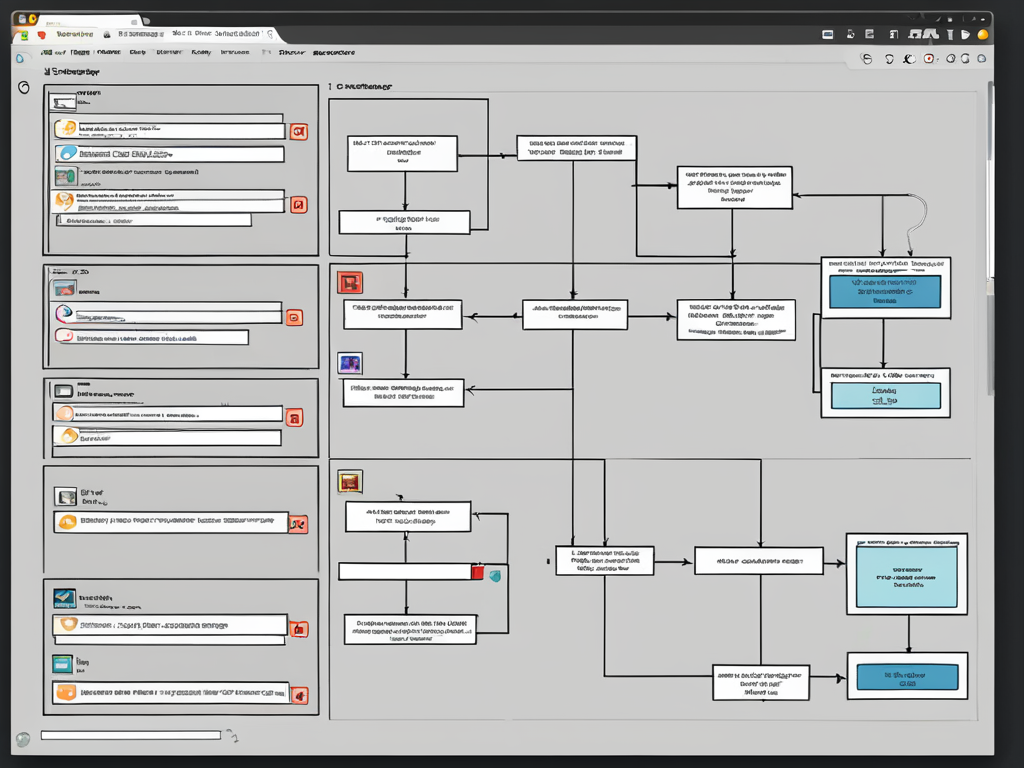Image resolution: width=1024 pixels, height=768 pixels.
Task: Click the teal card icon in the fifth left panel
Action: coord(63,664)
